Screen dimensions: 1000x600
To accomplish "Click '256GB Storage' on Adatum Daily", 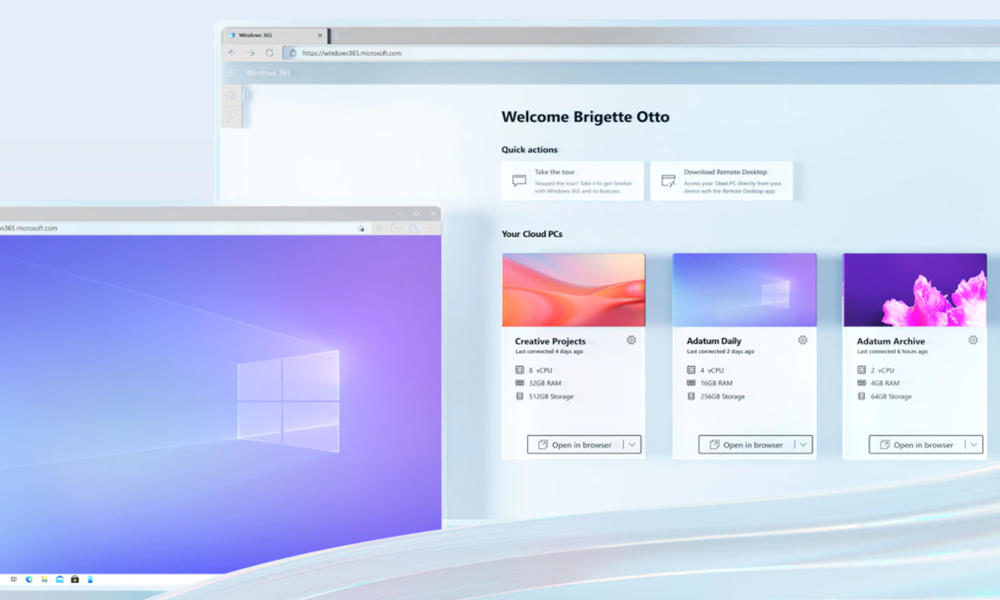I will tap(723, 397).
